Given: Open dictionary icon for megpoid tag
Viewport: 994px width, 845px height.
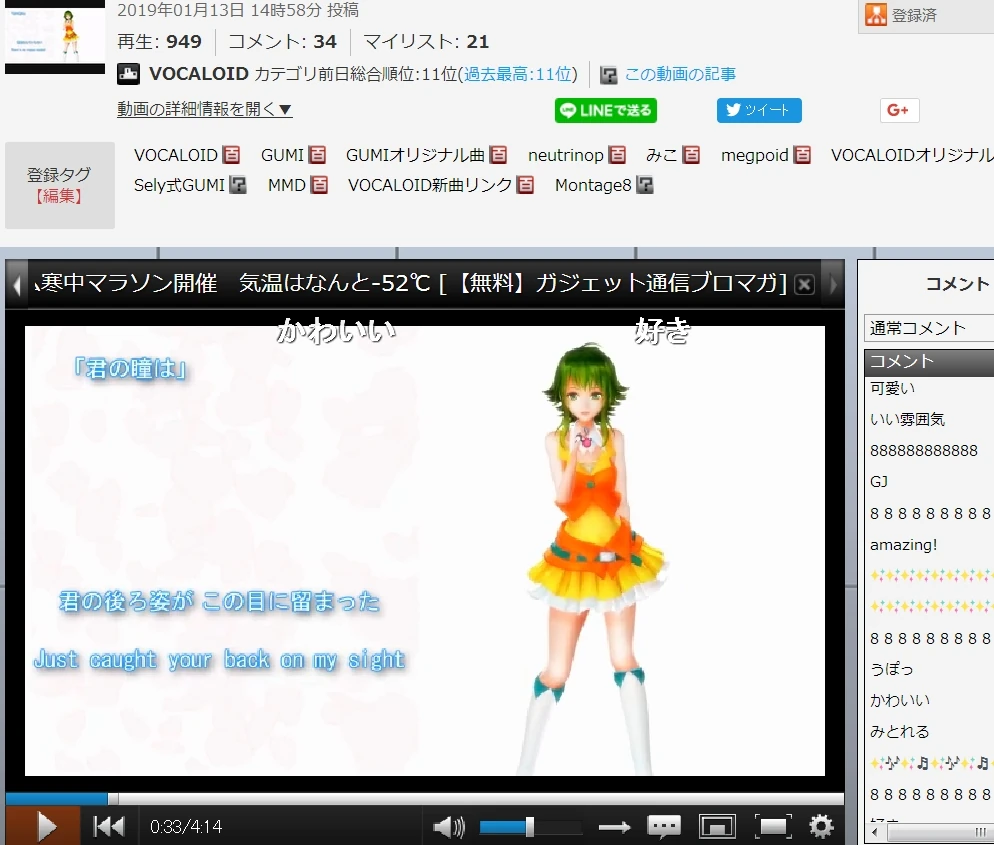Looking at the screenshot, I should tap(802, 155).
